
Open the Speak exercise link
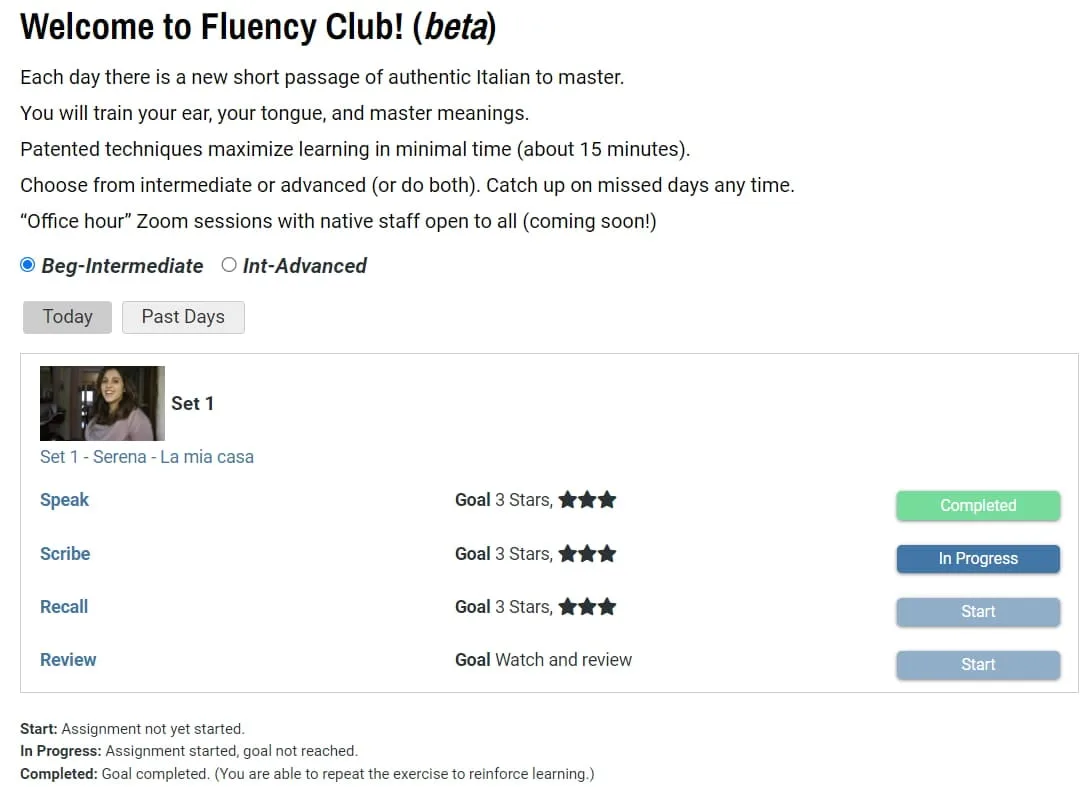(x=64, y=500)
